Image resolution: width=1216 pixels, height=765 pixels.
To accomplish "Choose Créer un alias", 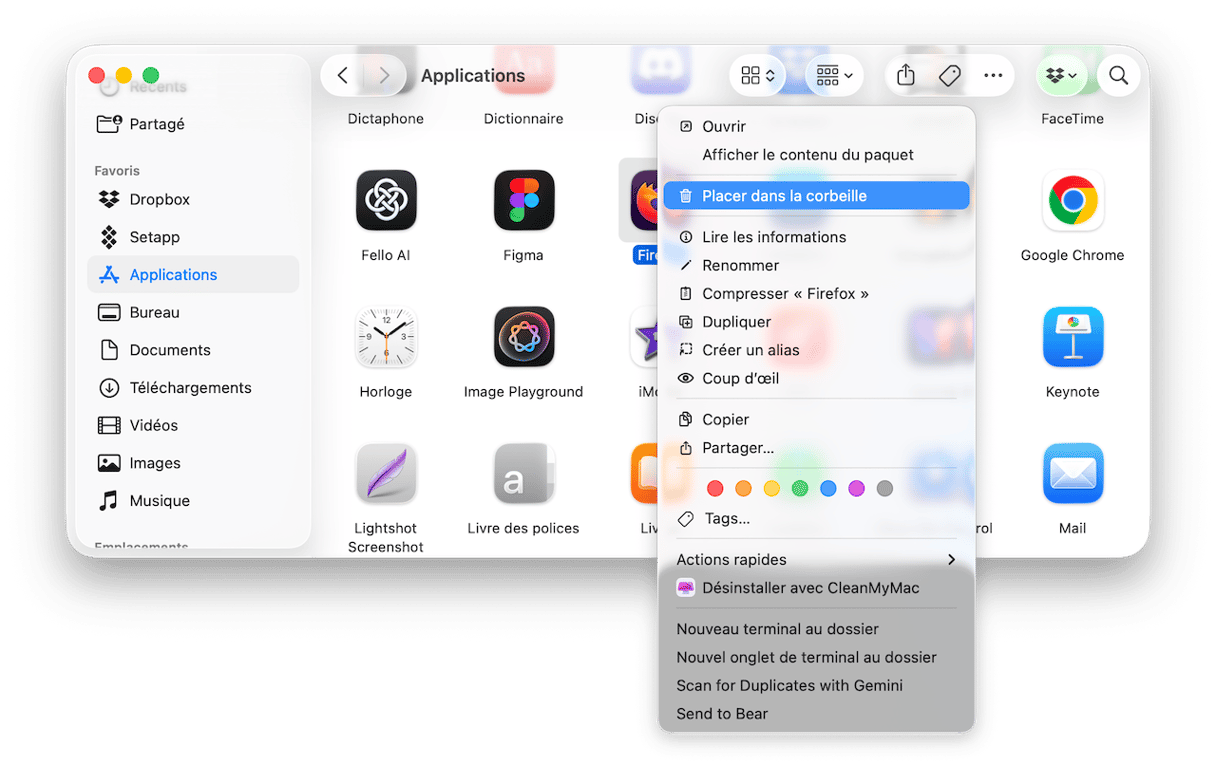I will (816, 350).
